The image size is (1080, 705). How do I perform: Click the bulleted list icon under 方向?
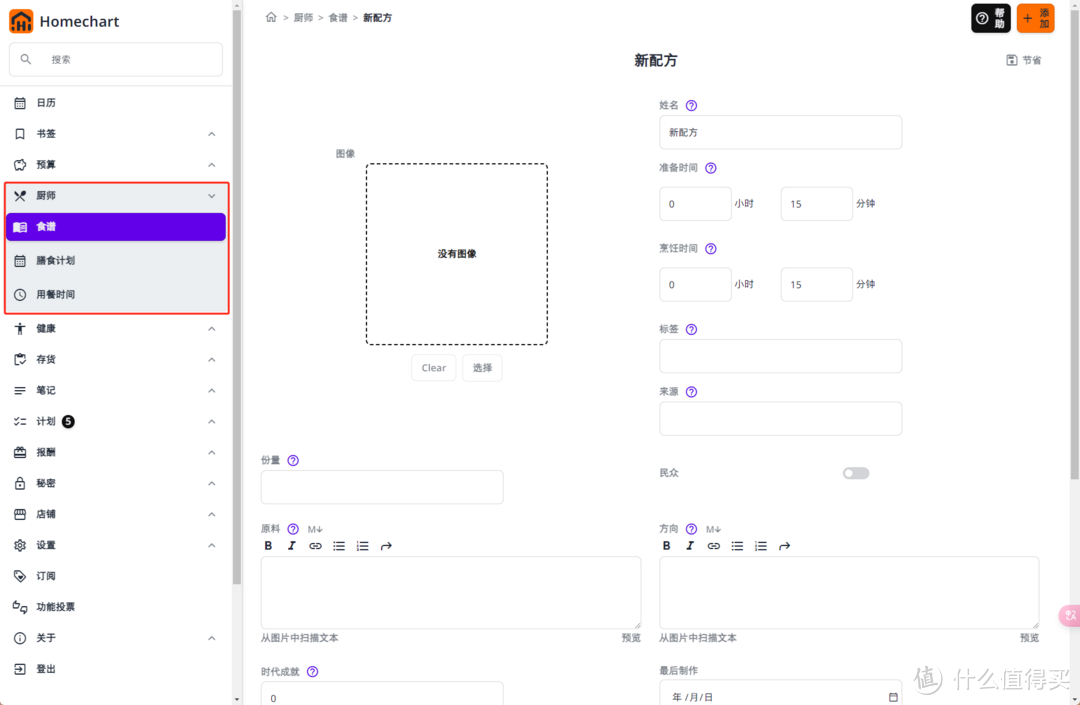(737, 545)
